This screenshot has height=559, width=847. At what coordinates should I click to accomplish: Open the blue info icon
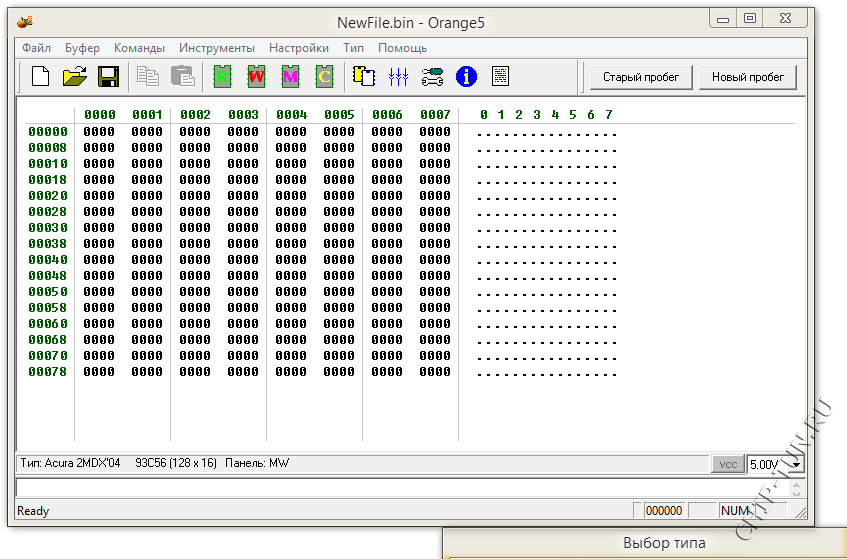coord(466,76)
